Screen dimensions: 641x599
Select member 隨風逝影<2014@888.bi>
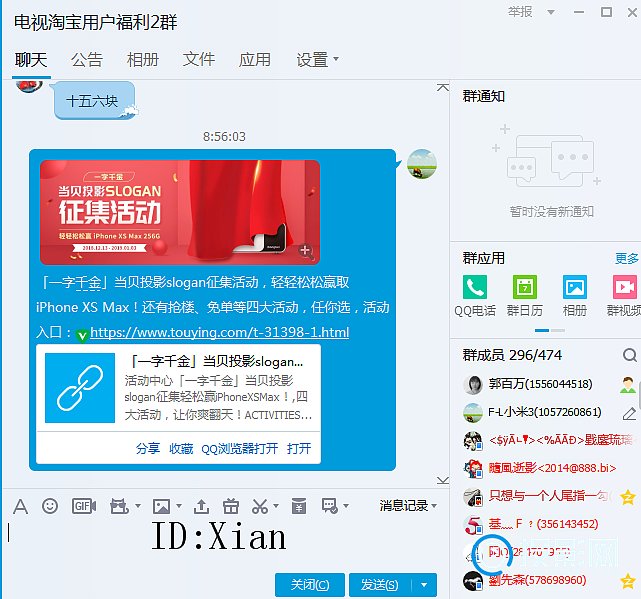point(552,468)
